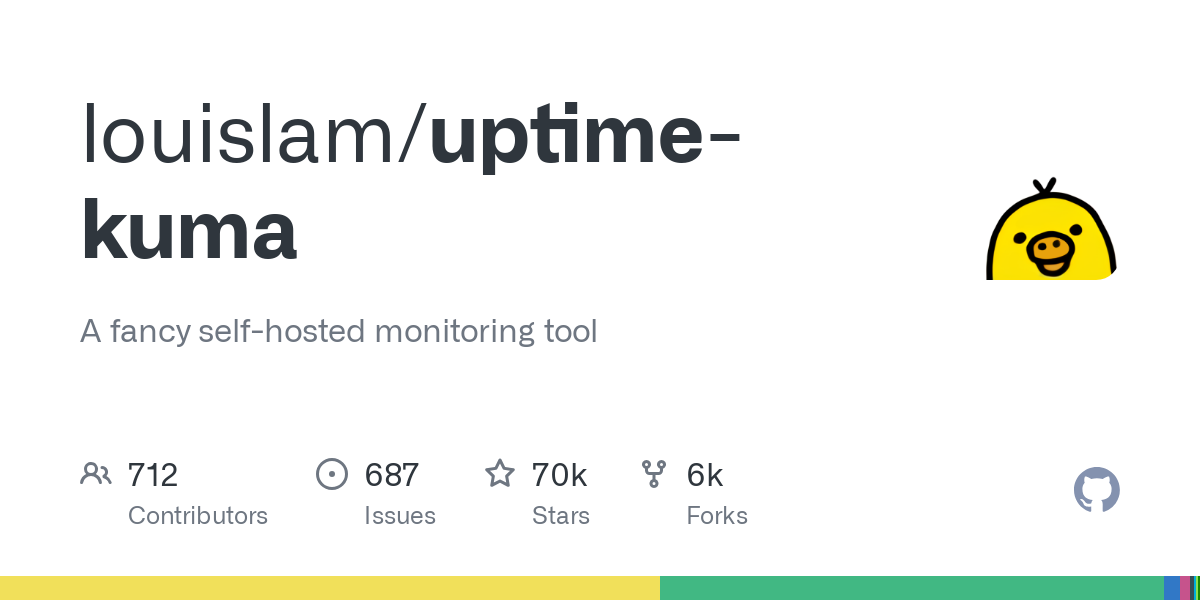The width and height of the screenshot is (1200, 600).
Task: Click the bold uptime-kuma repository name
Action: [x=410, y=185]
